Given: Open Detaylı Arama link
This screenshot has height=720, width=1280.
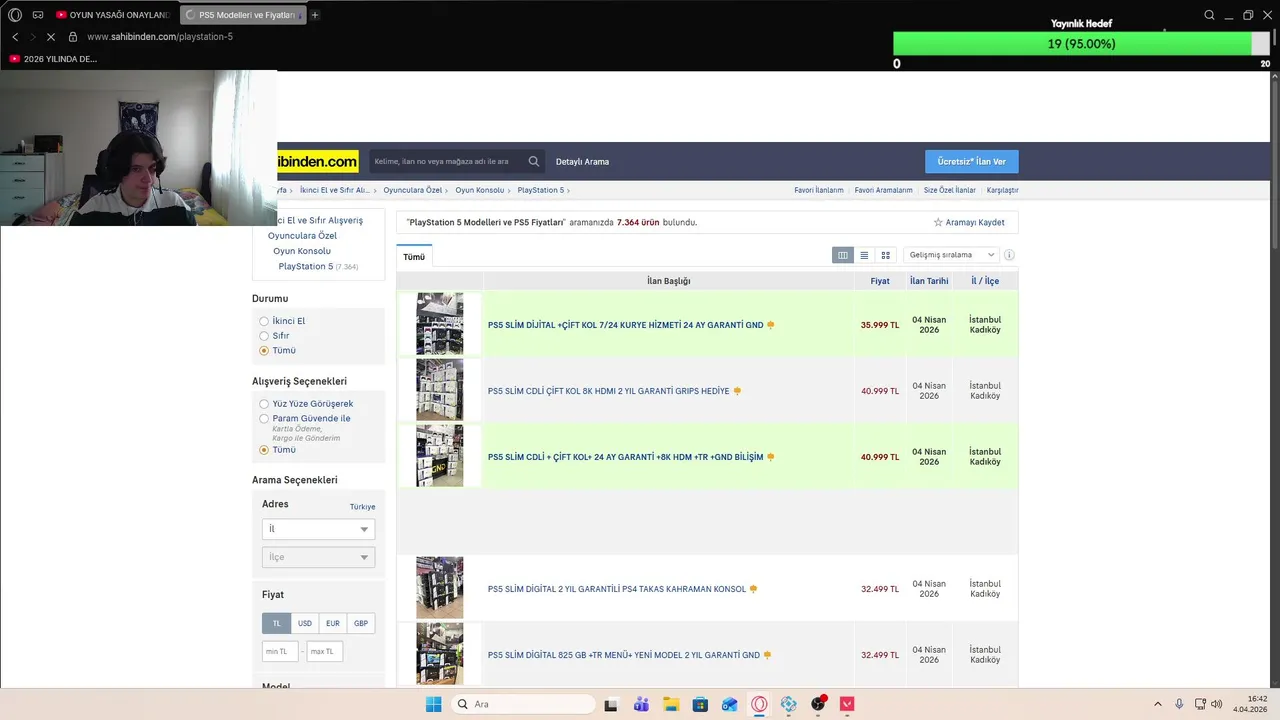Looking at the screenshot, I should [582, 161].
